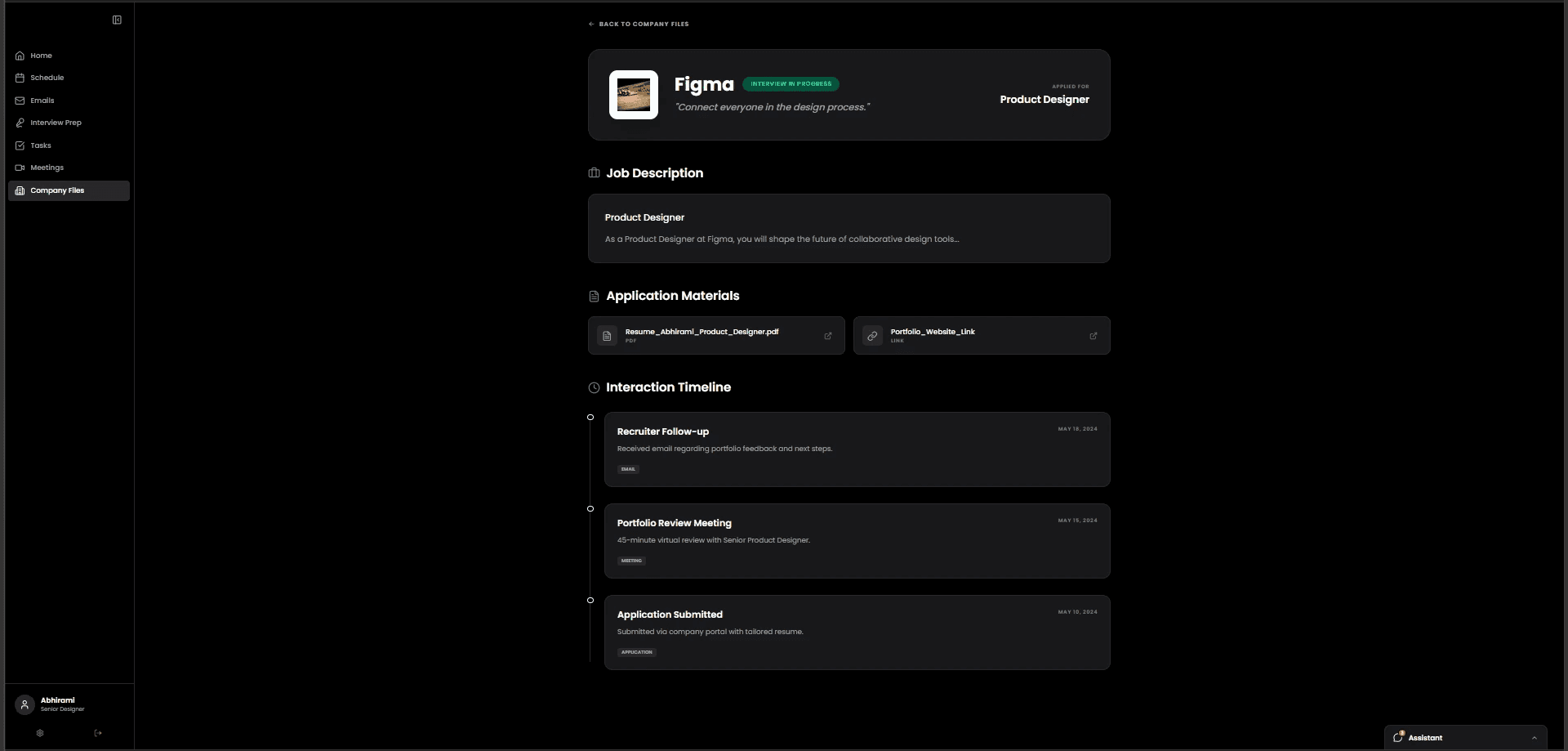The width and height of the screenshot is (1568, 751).
Task: Click the portfolio chain link icon
Action: tap(872, 336)
